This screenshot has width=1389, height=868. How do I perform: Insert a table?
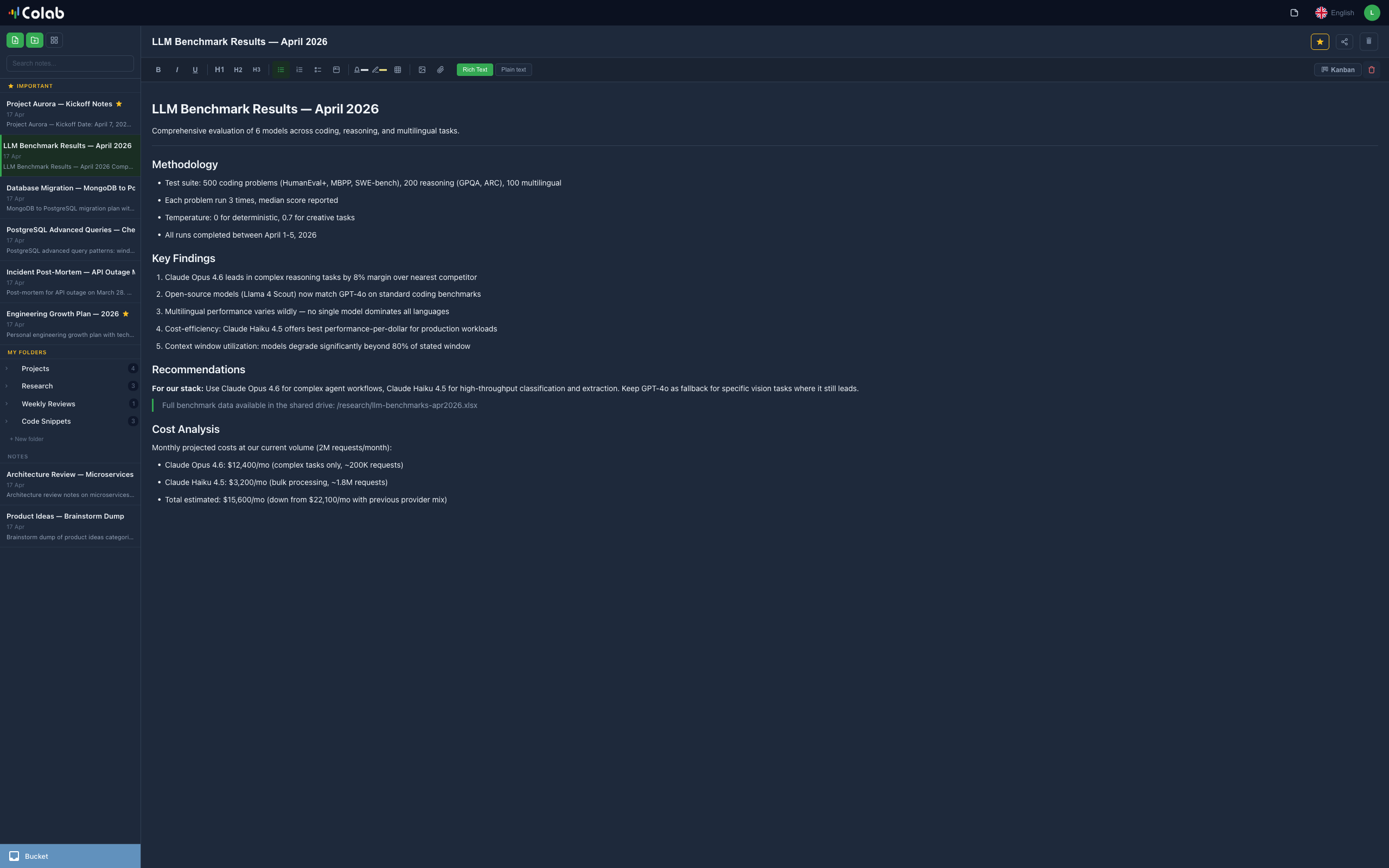pos(398,69)
